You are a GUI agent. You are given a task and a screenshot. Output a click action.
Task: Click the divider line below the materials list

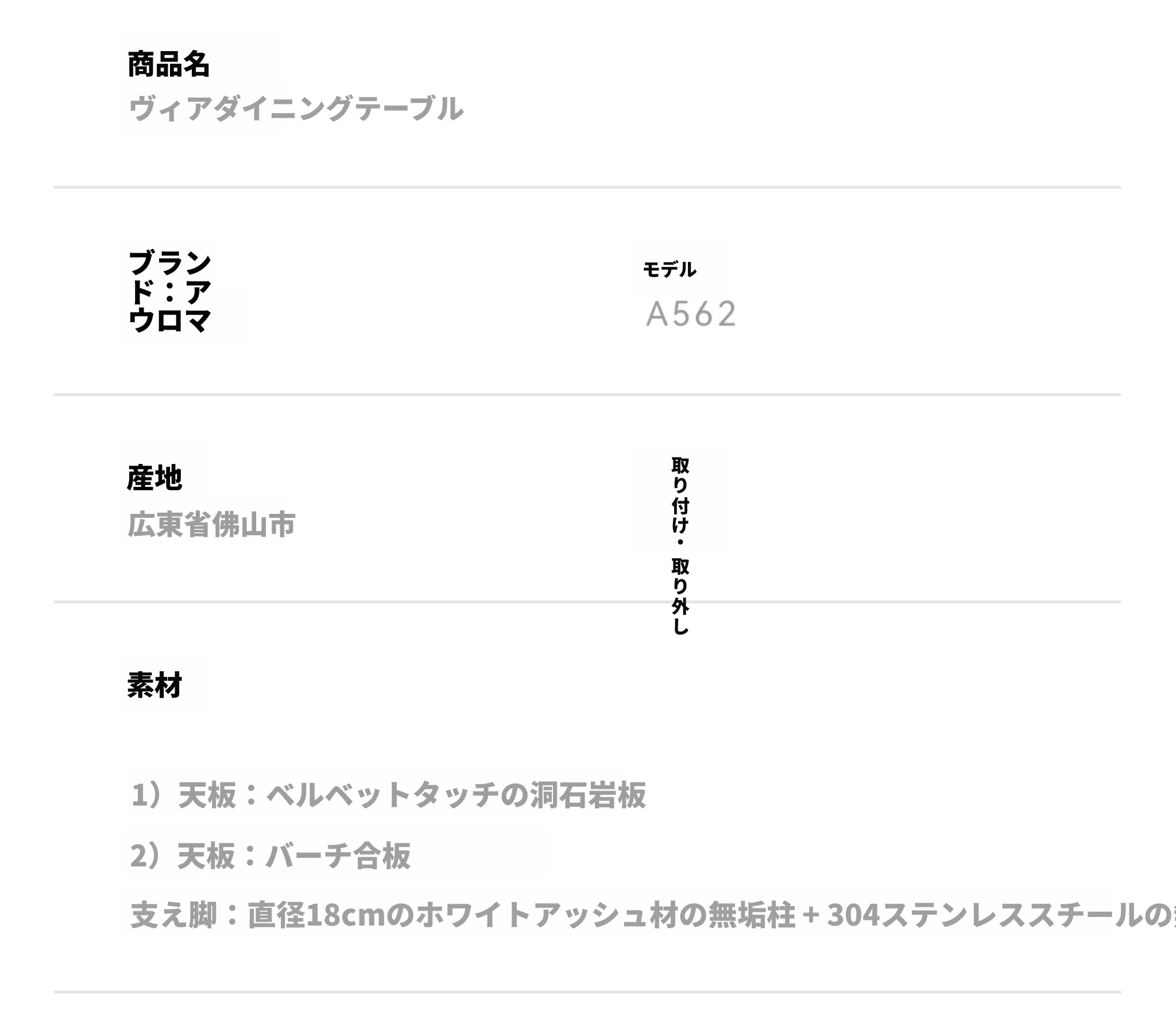coord(587,992)
